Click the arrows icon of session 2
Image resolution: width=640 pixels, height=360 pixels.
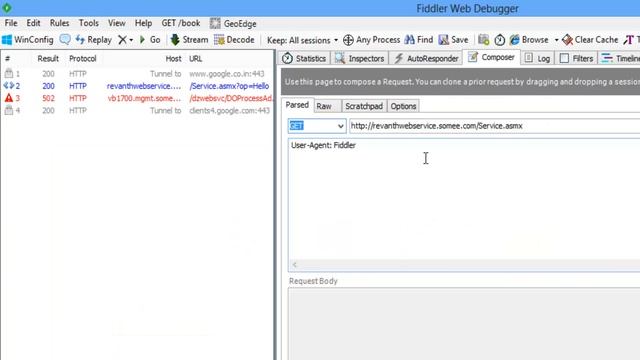coord(9,86)
